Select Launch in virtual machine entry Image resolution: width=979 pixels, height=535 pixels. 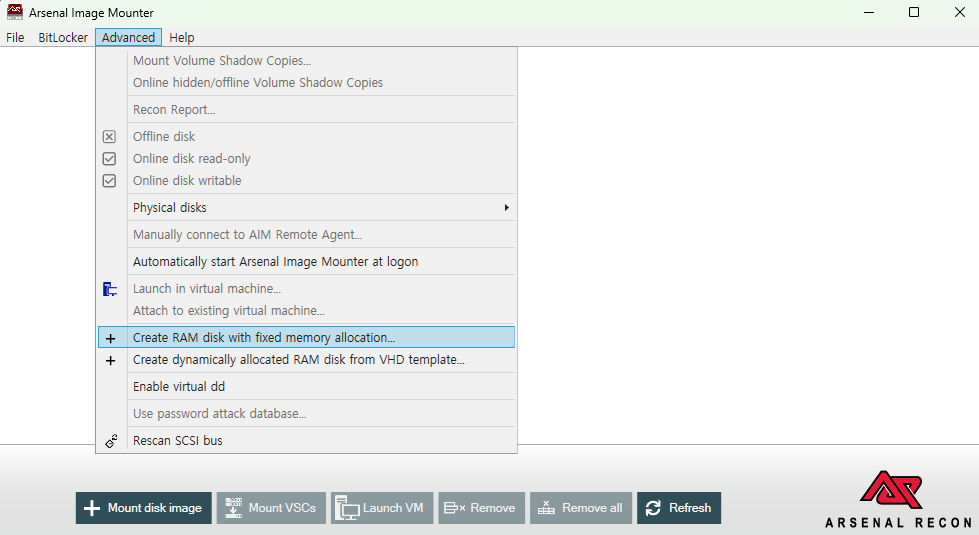pos(307,288)
